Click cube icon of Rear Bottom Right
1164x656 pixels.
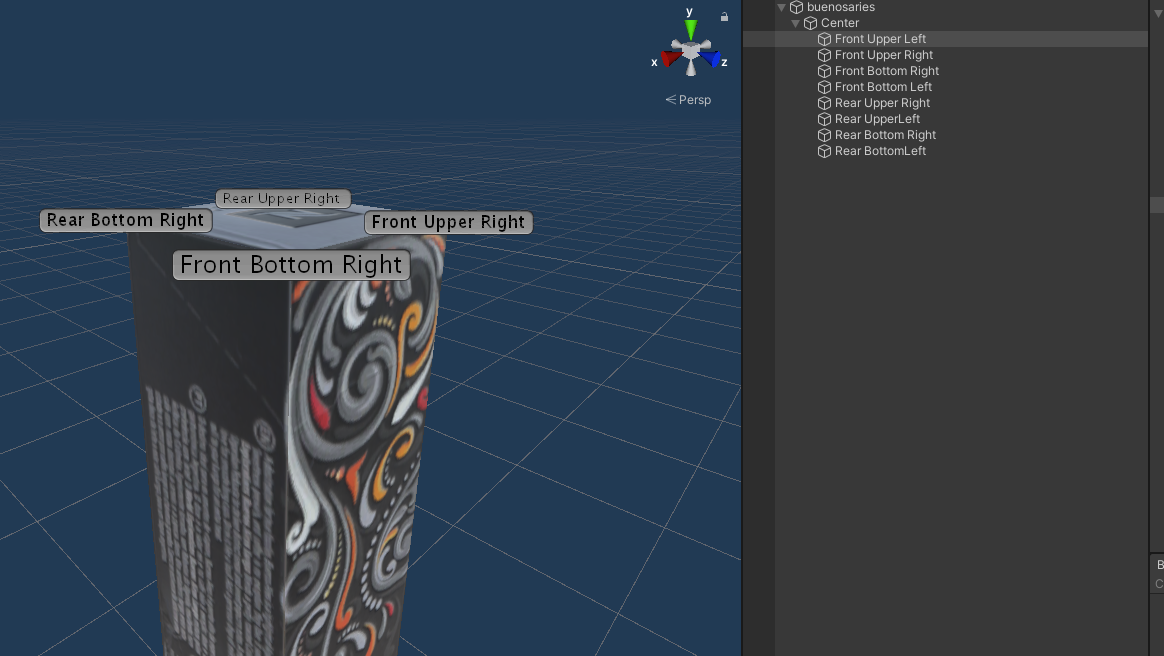824,135
